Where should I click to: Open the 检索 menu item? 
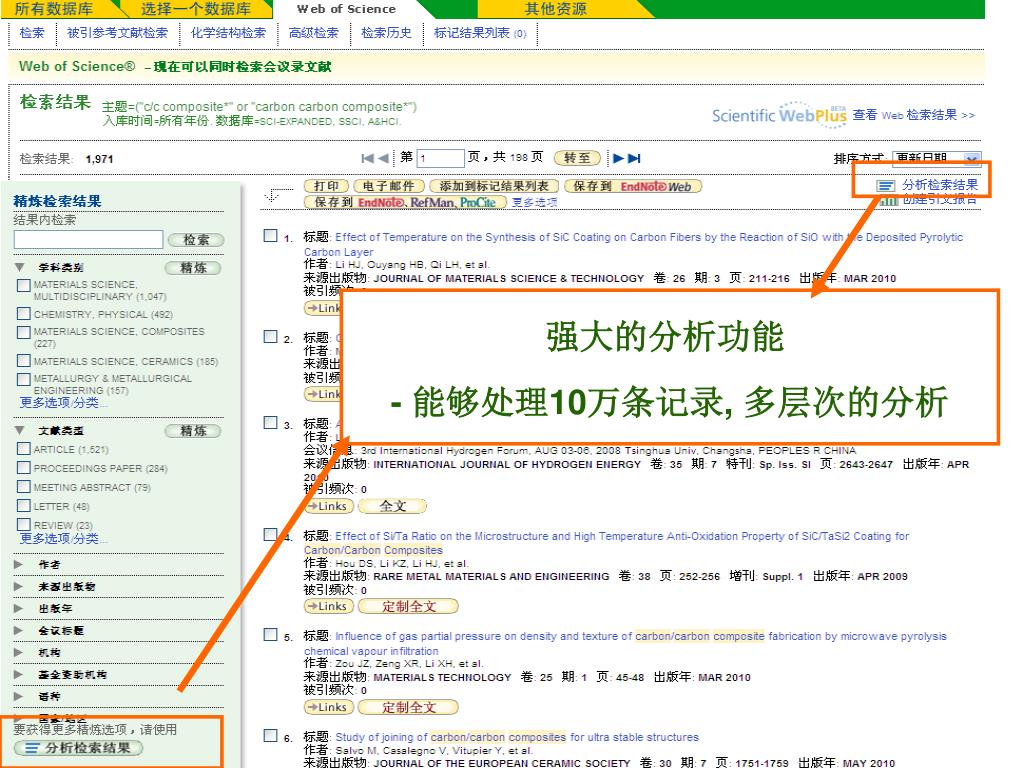[32, 33]
